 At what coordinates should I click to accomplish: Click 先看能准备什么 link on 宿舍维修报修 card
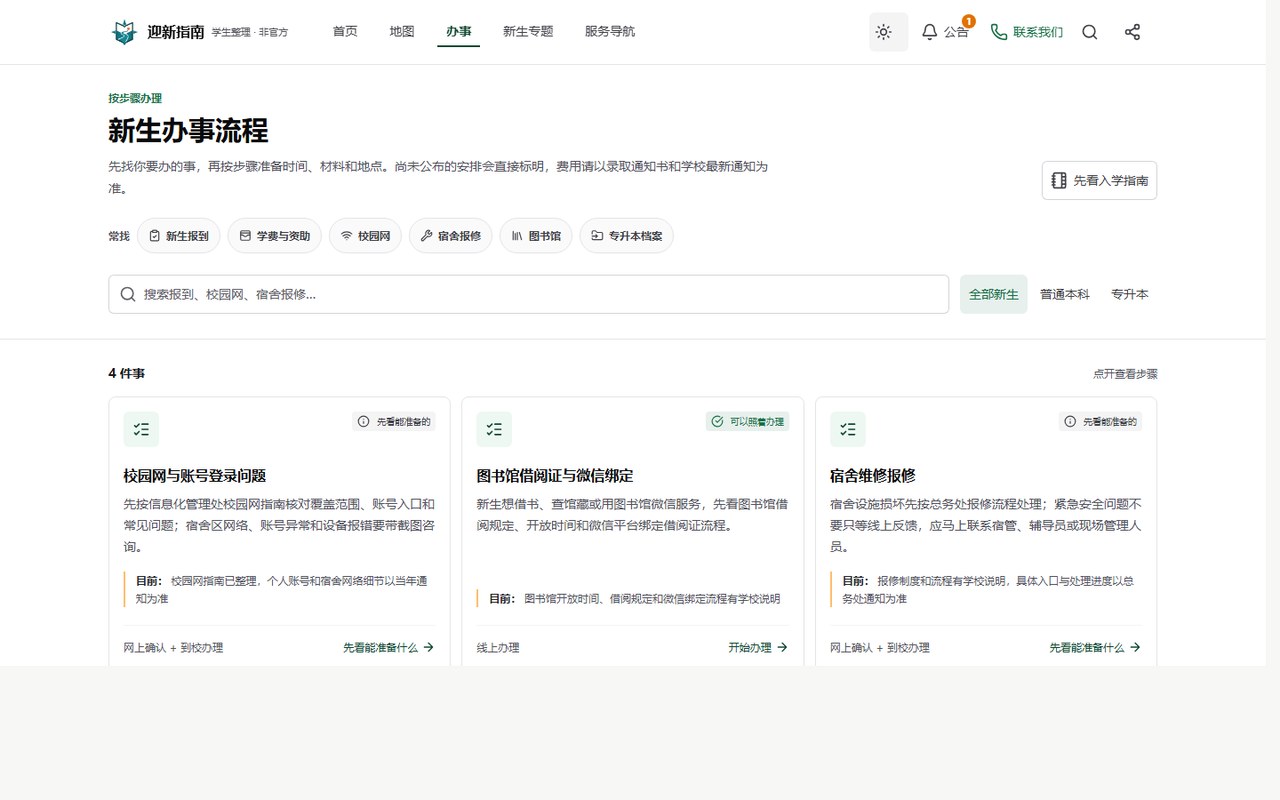[x=1095, y=647]
